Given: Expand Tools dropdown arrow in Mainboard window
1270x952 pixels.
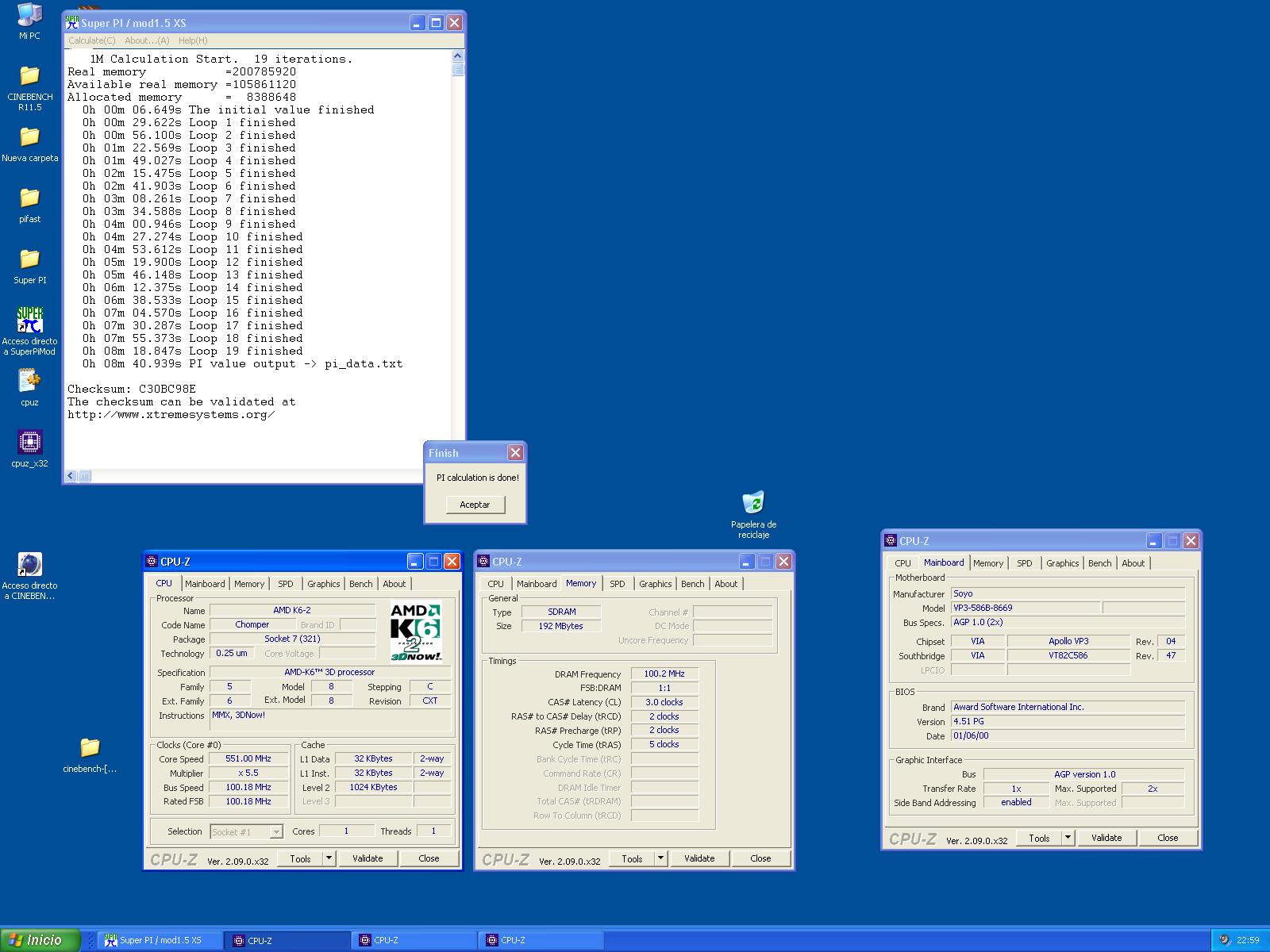Looking at the screenshot, I should pyautogui.click(x=1068, y=838).
